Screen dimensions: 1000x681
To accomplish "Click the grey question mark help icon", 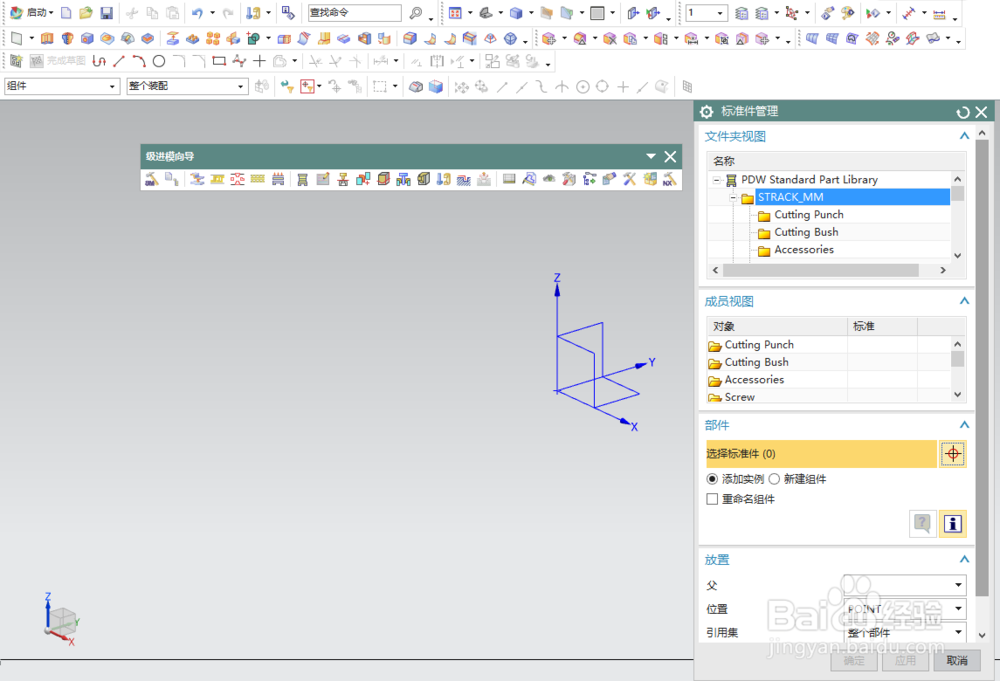I will 922,524.
